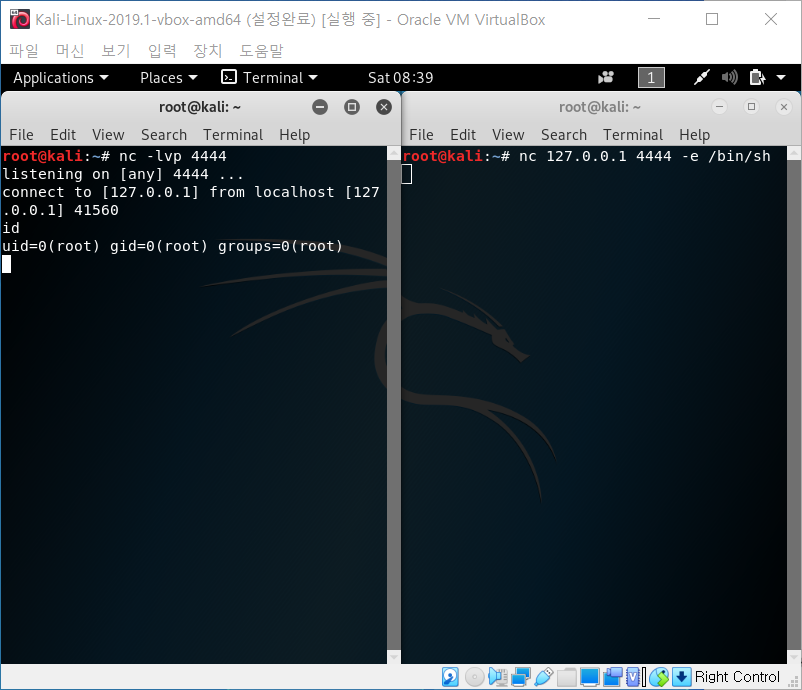Click the VirtualBox network adapter icon

(x=521, y=677)
